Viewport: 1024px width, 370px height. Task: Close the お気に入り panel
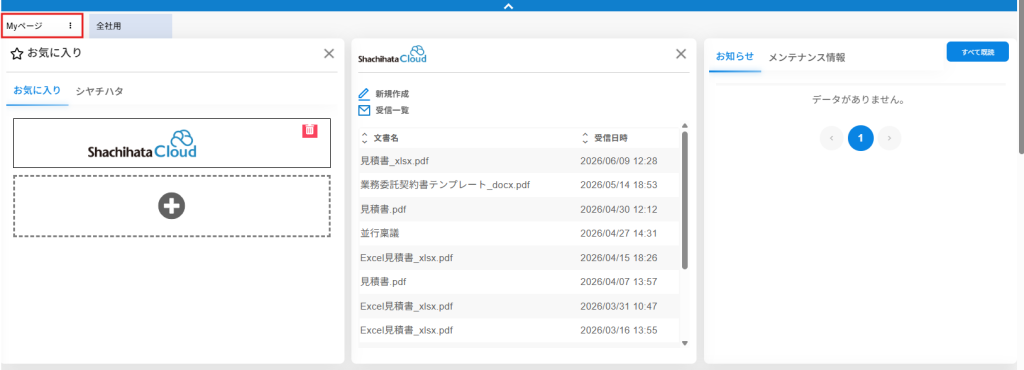click(x=329, y=54)
